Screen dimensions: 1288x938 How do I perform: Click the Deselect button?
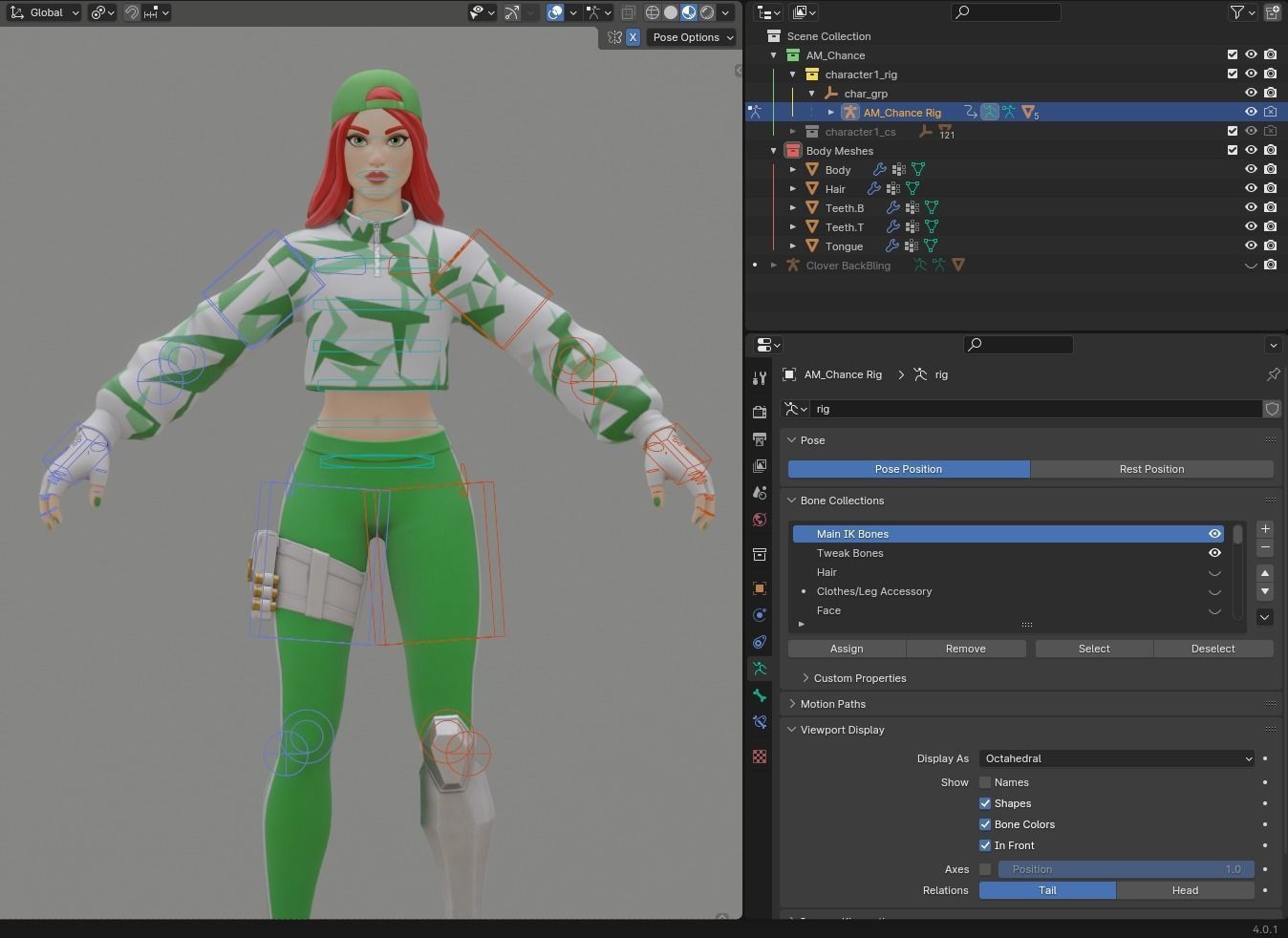pyautogui.click(x=1213, y=649)
